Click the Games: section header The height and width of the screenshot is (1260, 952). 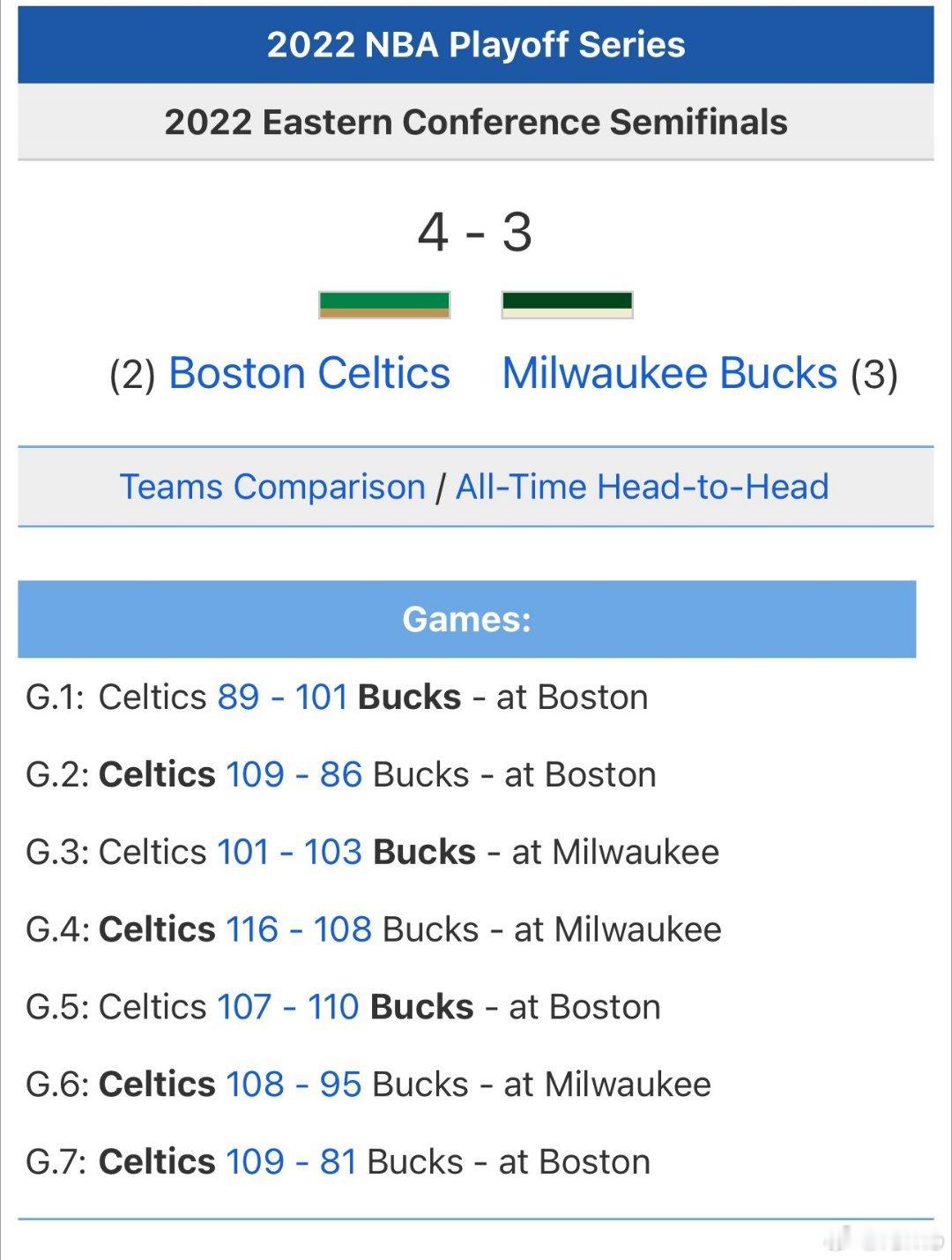coord(467,619)
